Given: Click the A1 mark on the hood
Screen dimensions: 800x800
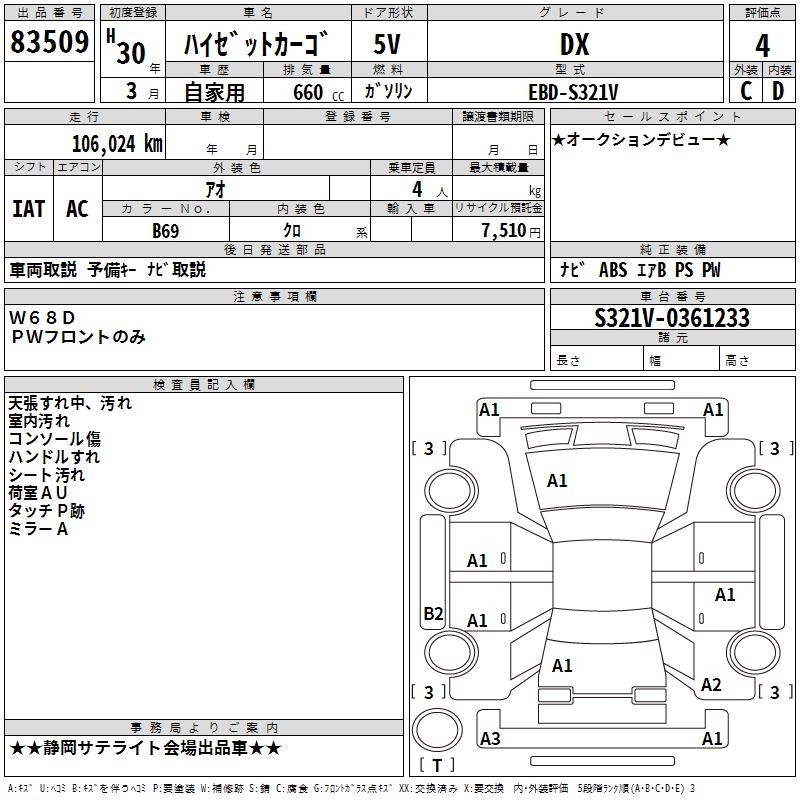Looking at the screenshot, I should pos(557,481).
